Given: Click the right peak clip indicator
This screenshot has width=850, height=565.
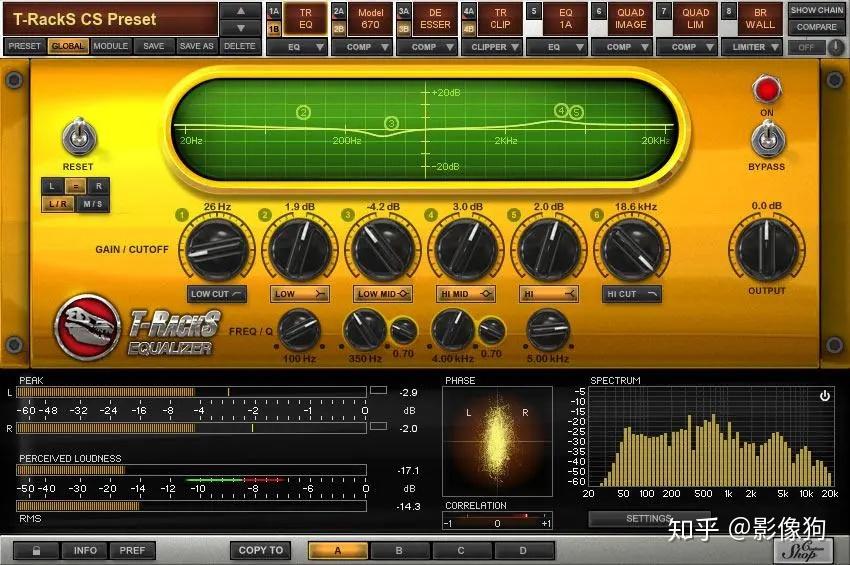Looking at the screenshot, I should 378,426.
